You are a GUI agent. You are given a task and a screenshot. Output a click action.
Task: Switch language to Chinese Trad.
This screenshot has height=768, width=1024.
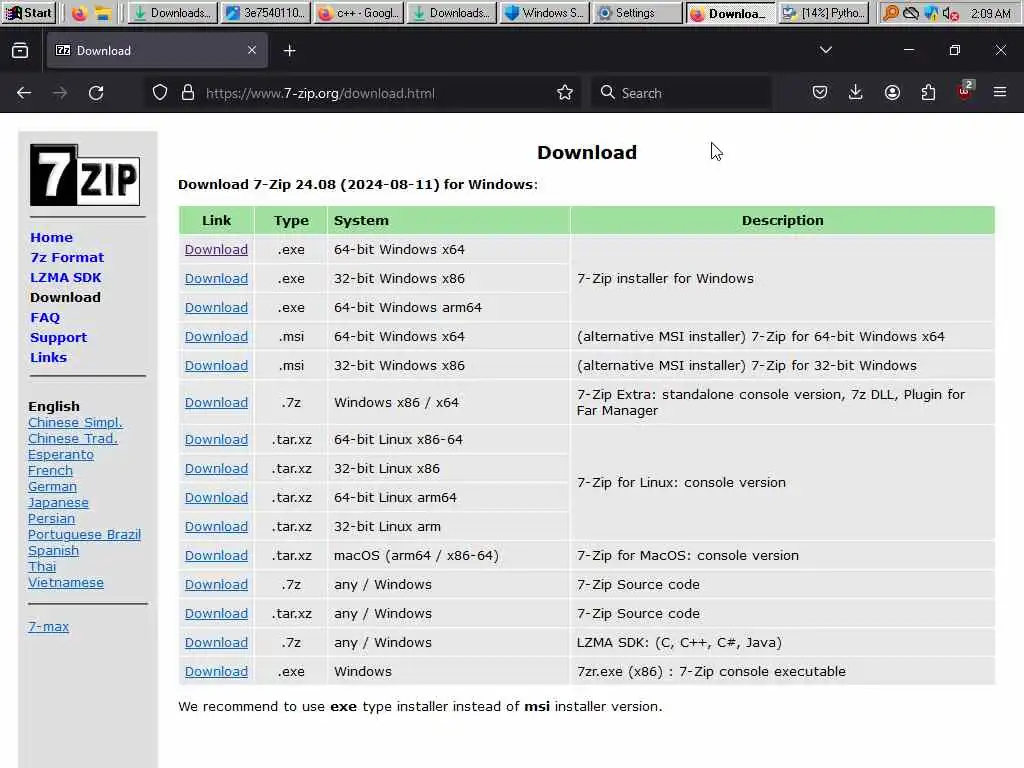click(72, 438)
